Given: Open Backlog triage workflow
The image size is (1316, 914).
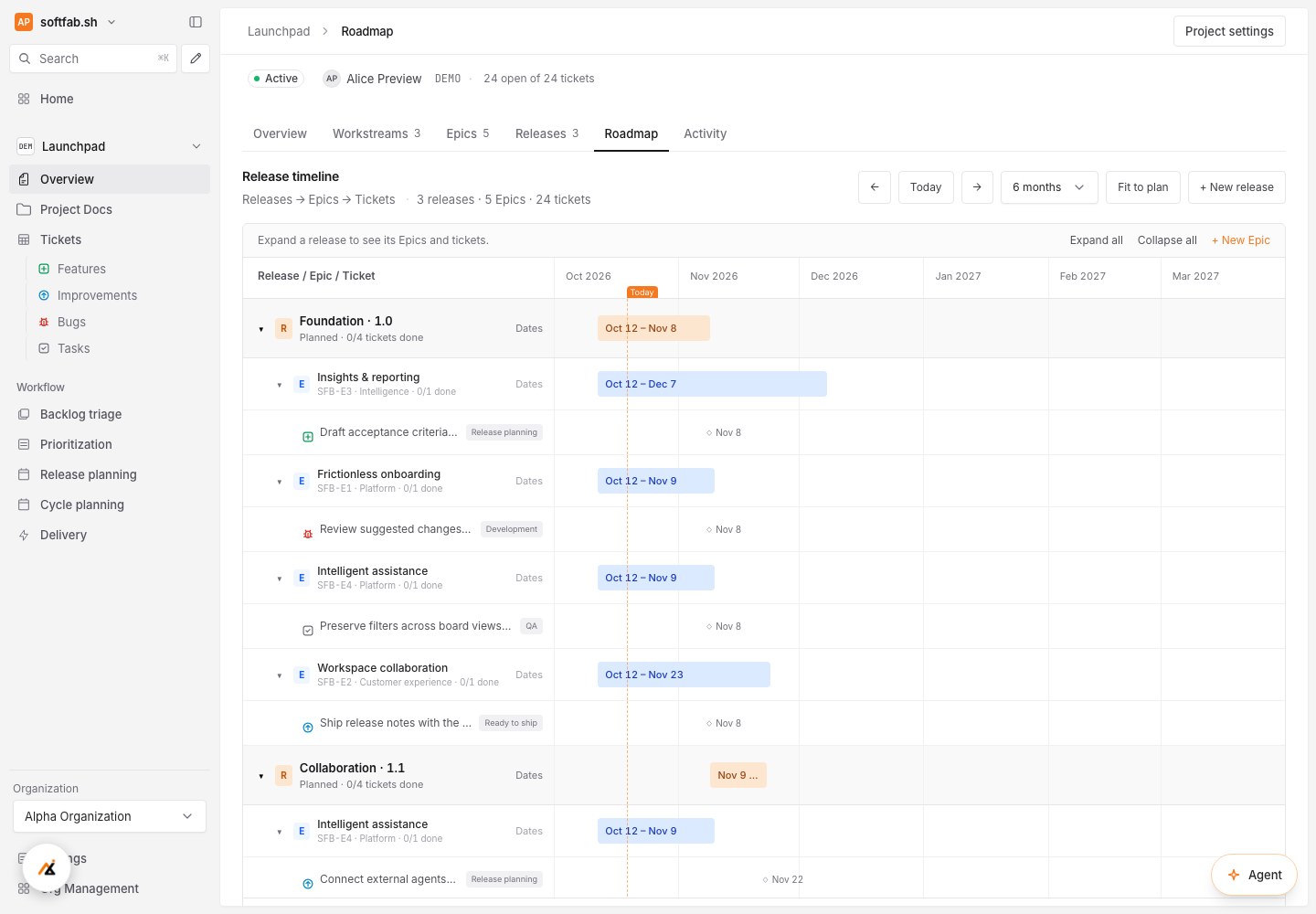Looking at the screenshot, I should pyautogui.click(x=110, y=414).
